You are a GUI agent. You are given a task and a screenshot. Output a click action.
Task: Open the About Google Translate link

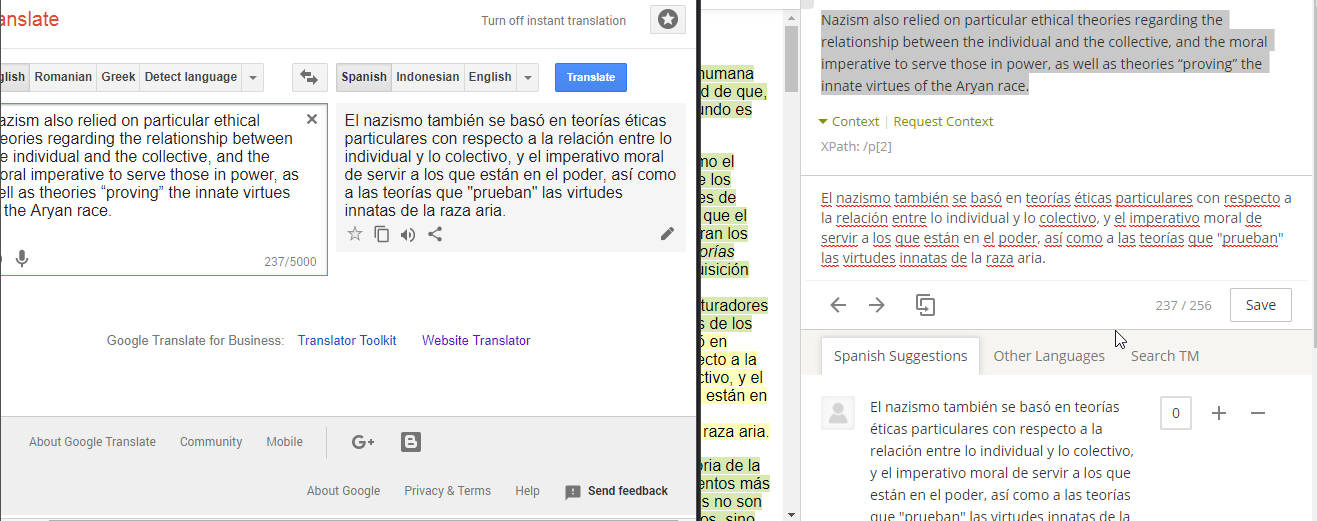(92, 442)
